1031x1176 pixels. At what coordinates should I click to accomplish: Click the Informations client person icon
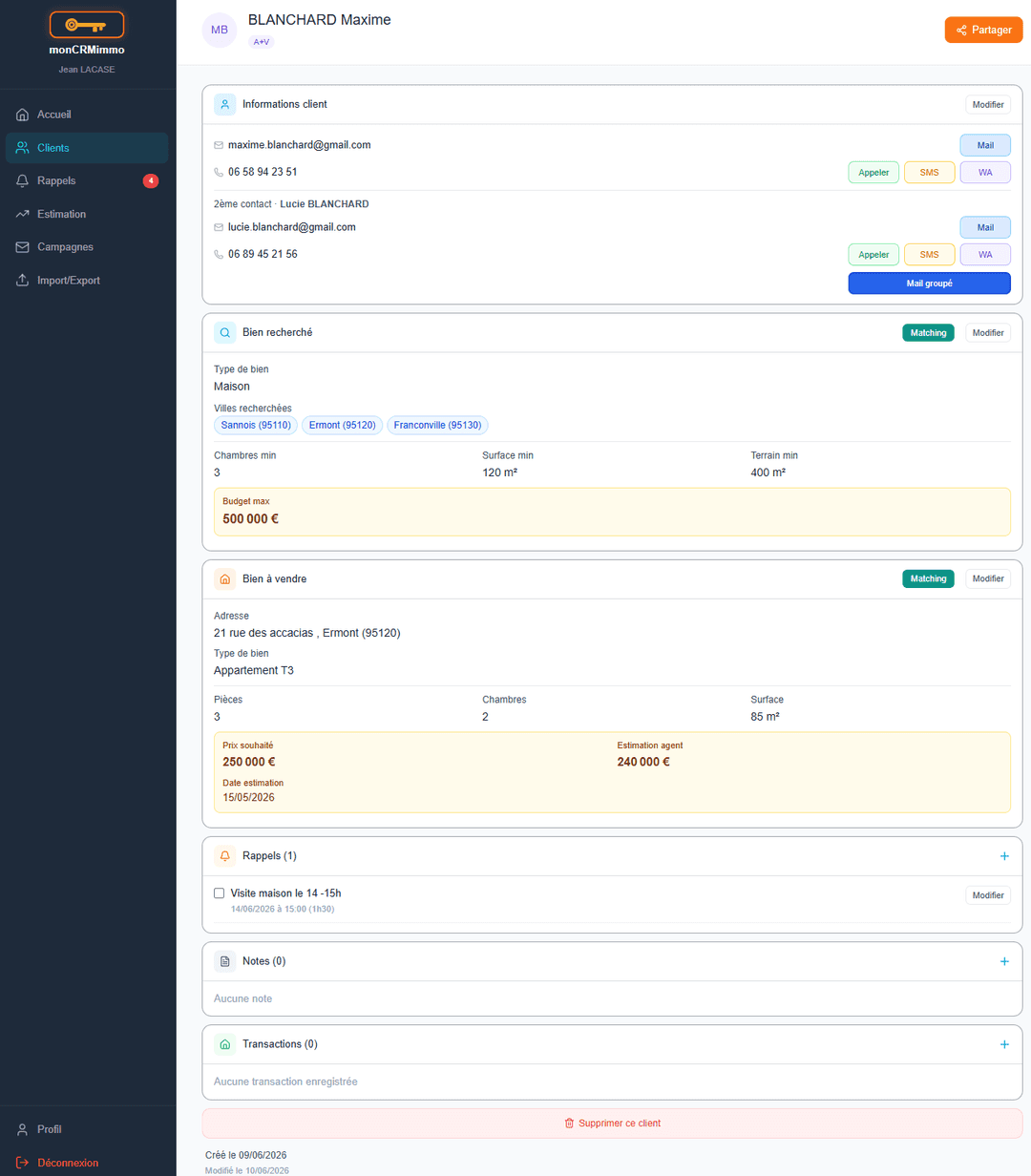point(224,104)
